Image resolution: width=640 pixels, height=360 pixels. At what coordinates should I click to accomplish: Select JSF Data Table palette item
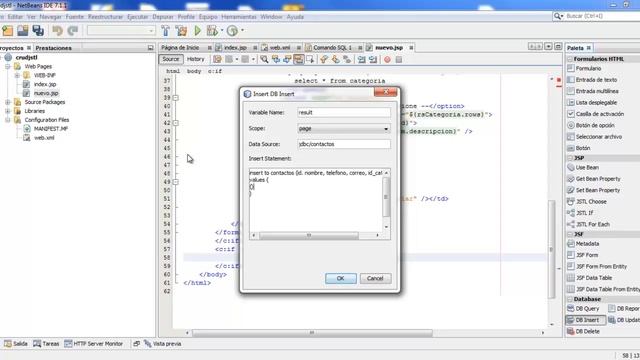coord(590,278)
